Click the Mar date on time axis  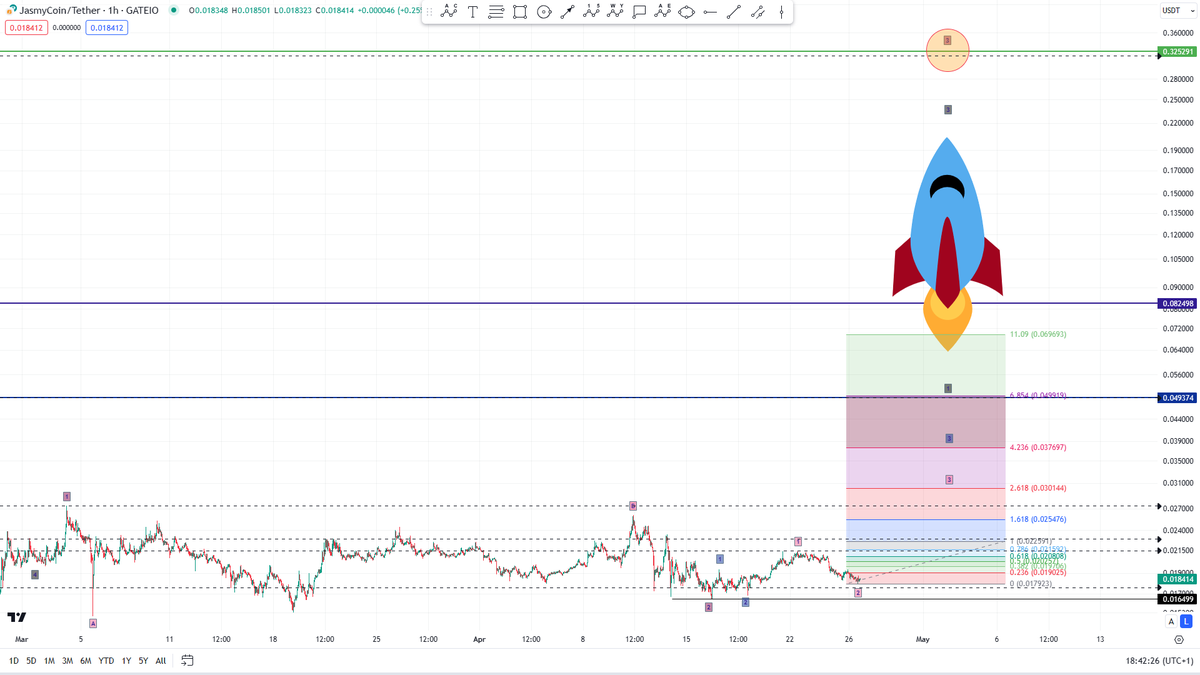[22, 639]
